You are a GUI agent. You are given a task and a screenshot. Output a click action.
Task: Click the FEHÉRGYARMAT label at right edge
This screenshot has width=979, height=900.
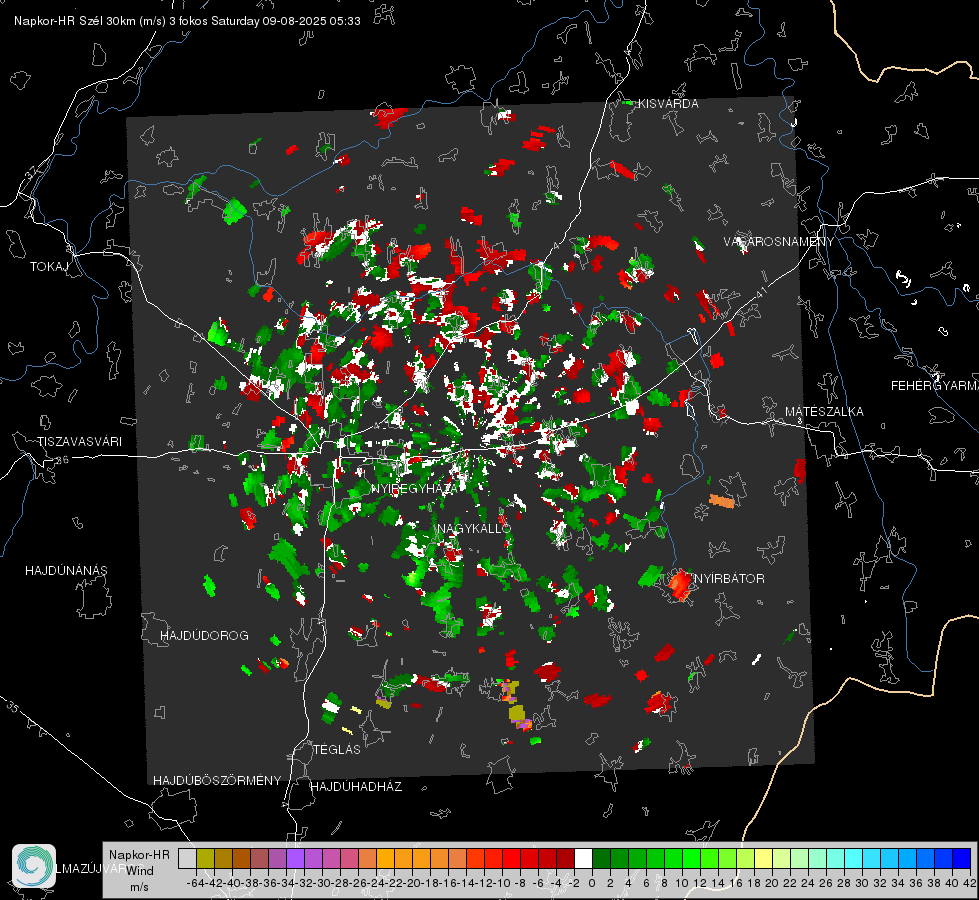935,386
